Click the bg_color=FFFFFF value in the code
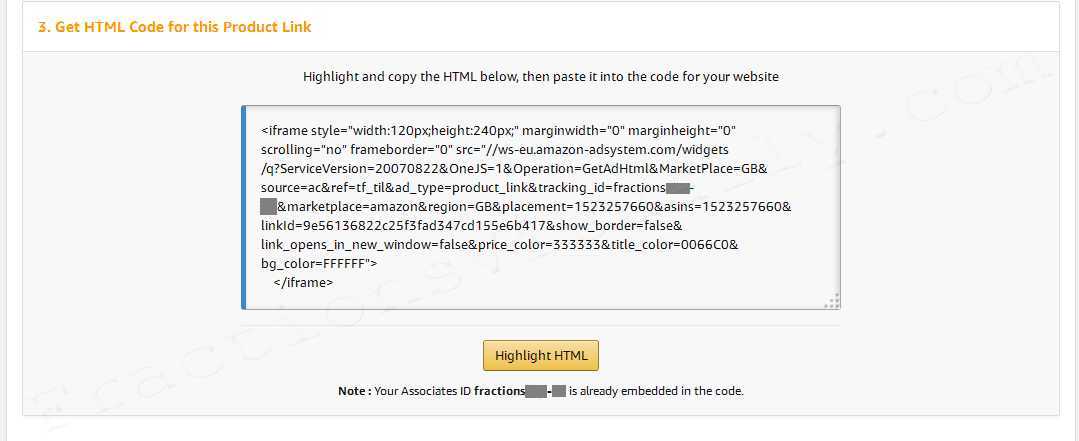 pos(316,263)
